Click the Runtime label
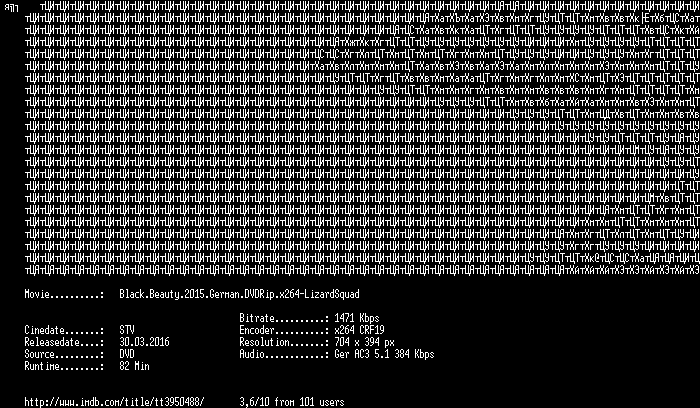Screen dimensions: 700x408 coord(64,366)
